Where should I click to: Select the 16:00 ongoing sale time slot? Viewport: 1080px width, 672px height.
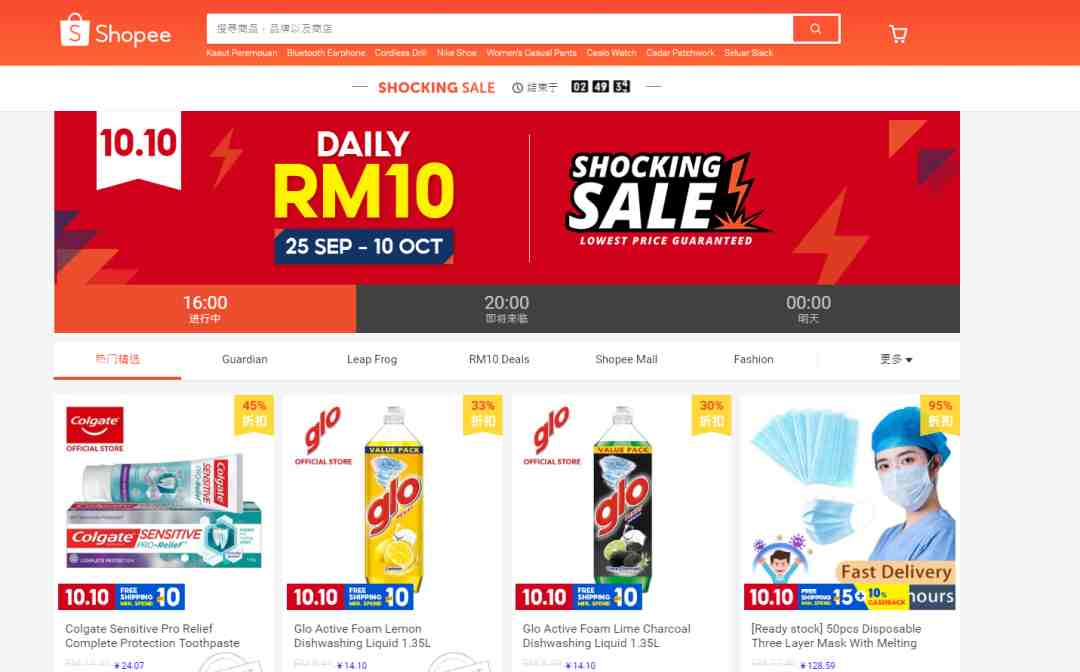[x=205, y=308]
